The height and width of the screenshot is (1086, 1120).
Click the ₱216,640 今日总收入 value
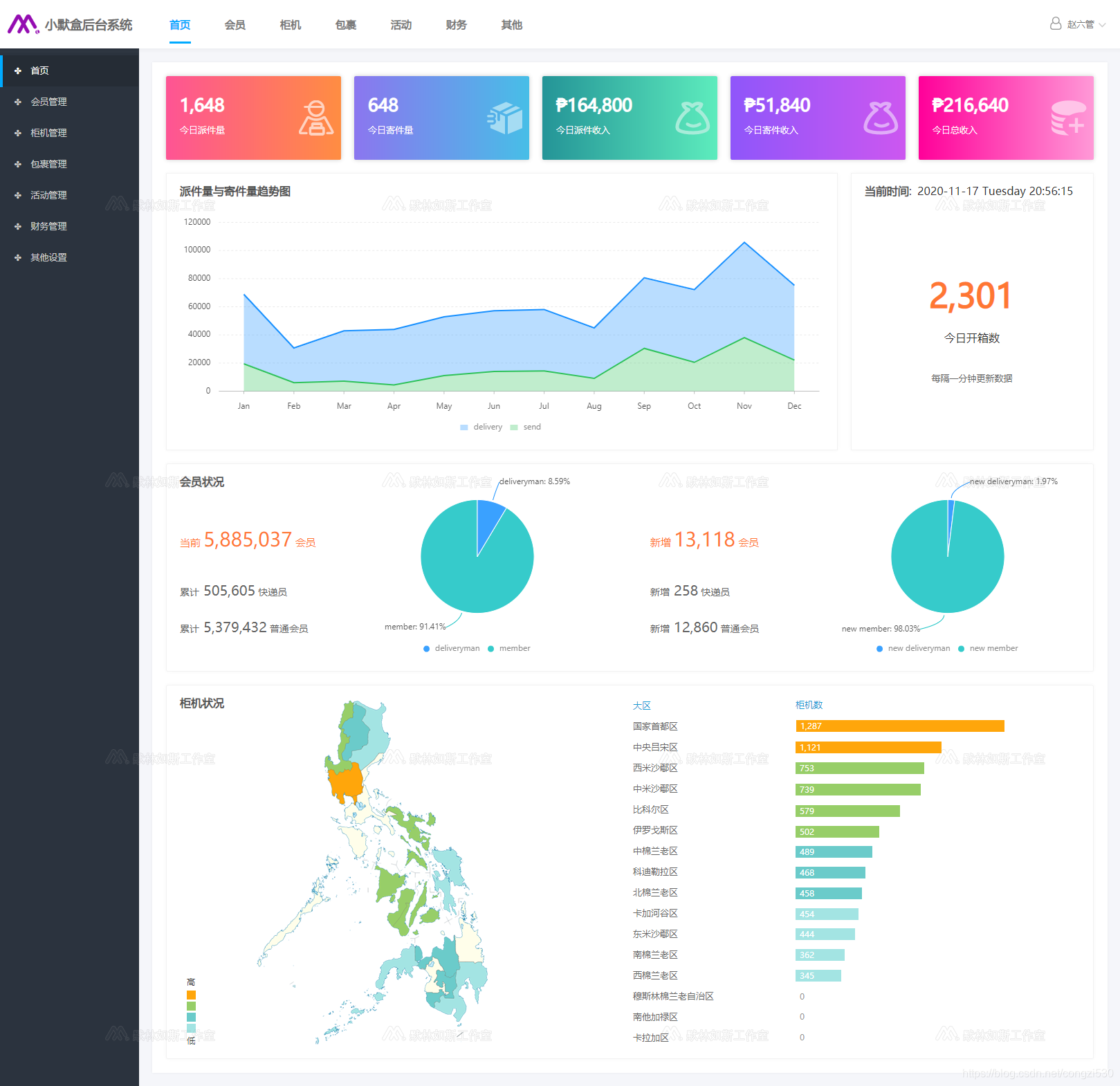point(971,105)
